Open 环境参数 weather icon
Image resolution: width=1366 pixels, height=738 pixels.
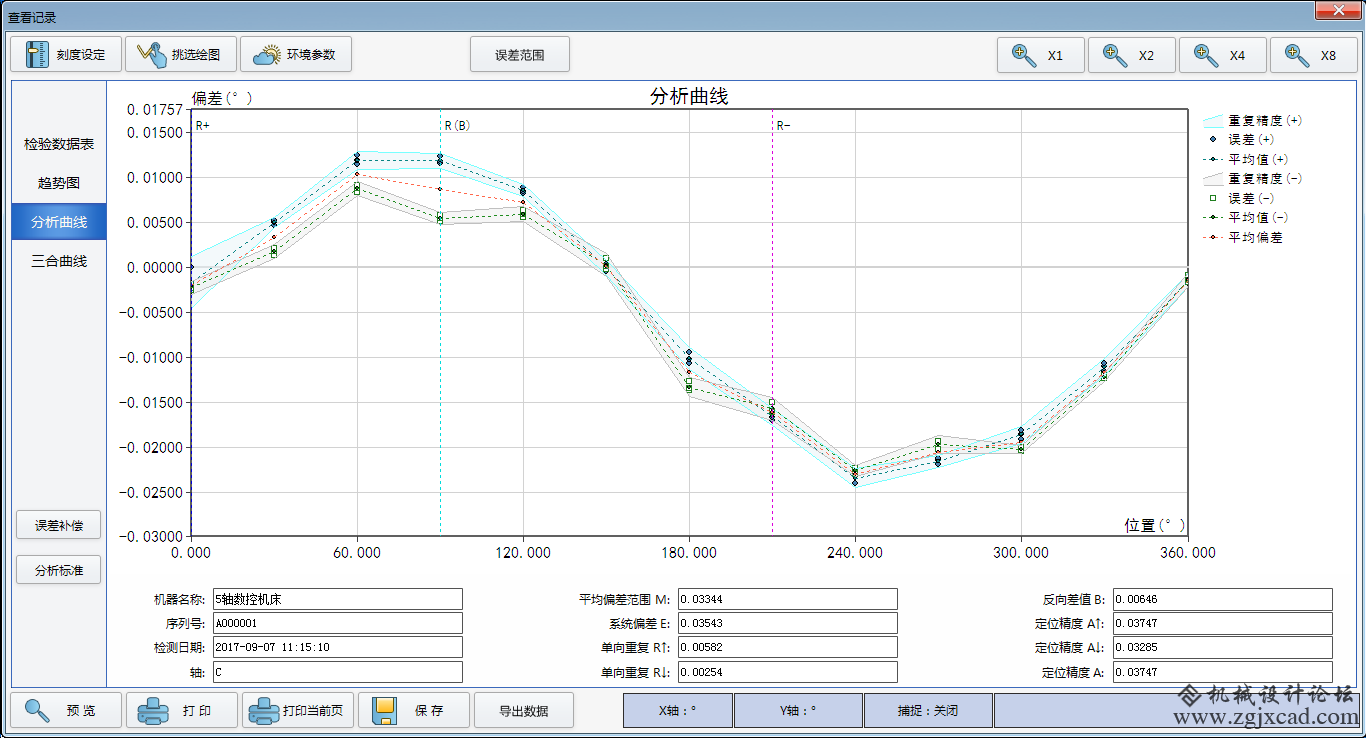click(x=266, y=55)
